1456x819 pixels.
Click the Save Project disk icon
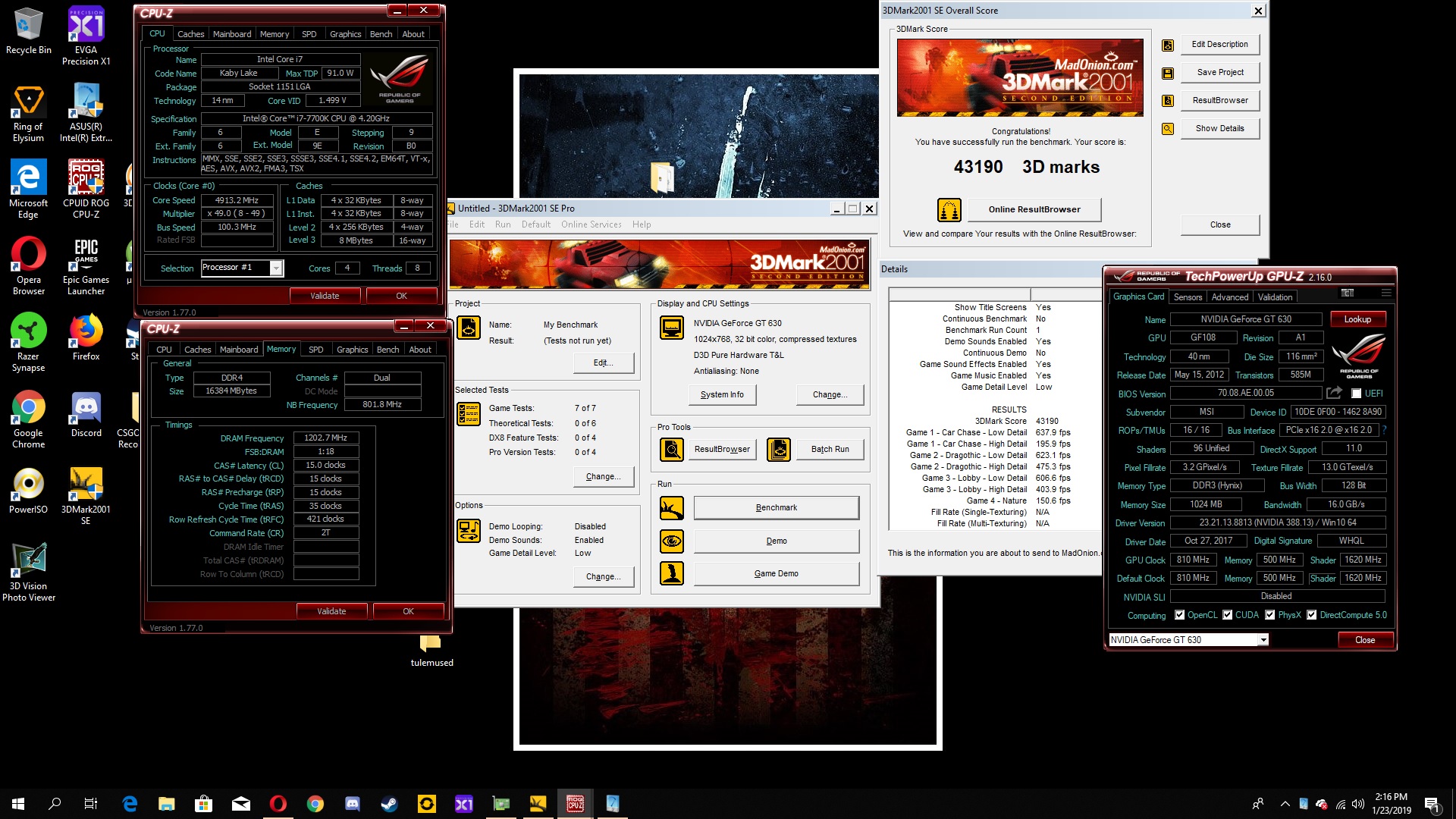(x=1168, y=74)
